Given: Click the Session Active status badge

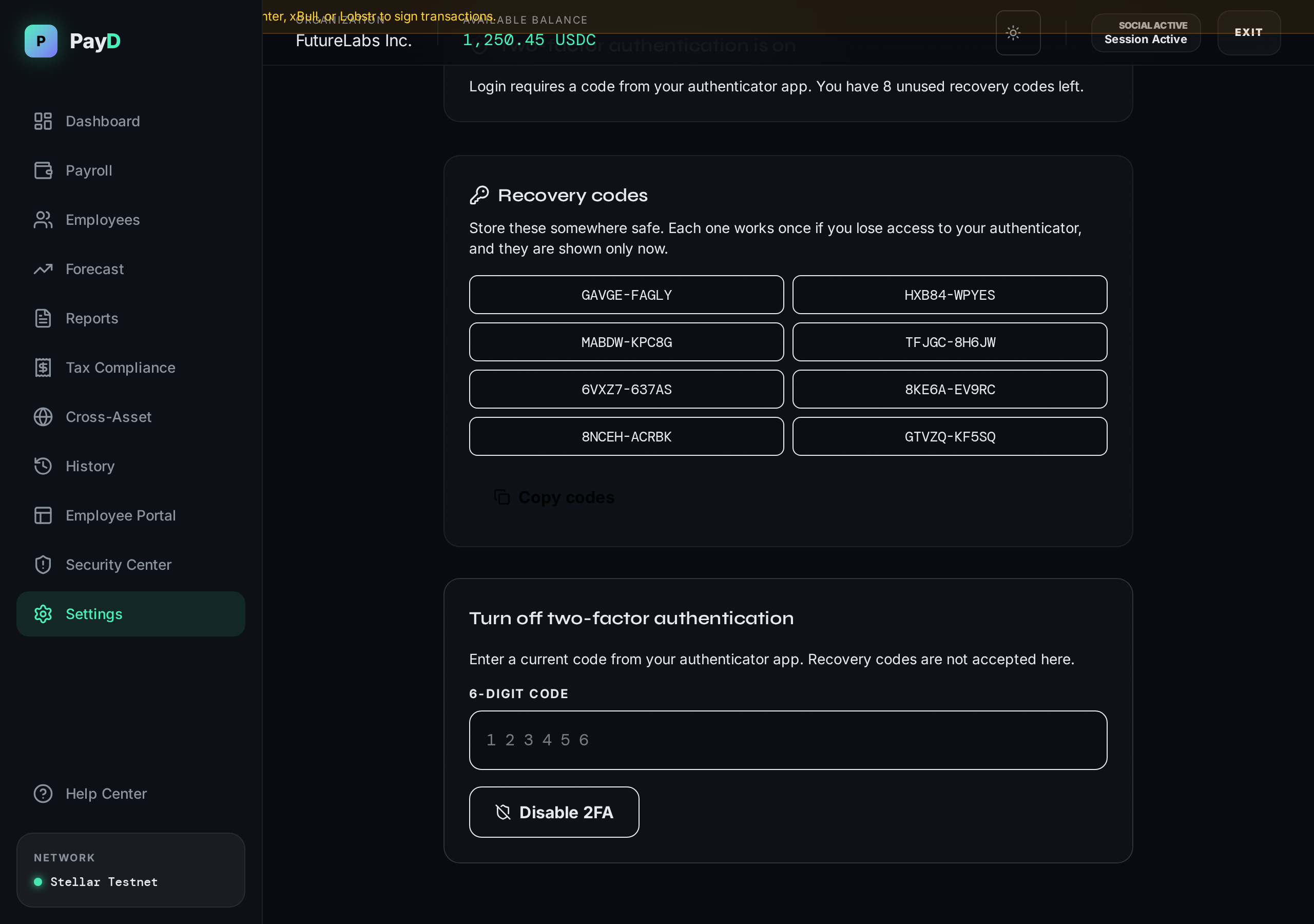Looking at the screenshot, I should point(1145,33).
